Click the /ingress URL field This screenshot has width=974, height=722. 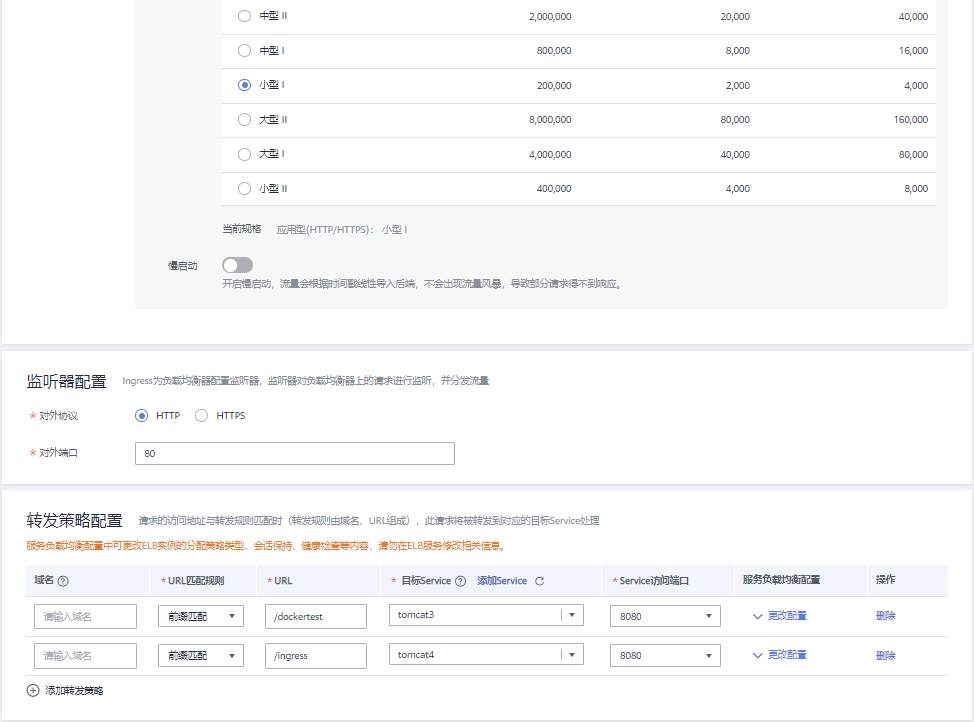tap(316, 656)
